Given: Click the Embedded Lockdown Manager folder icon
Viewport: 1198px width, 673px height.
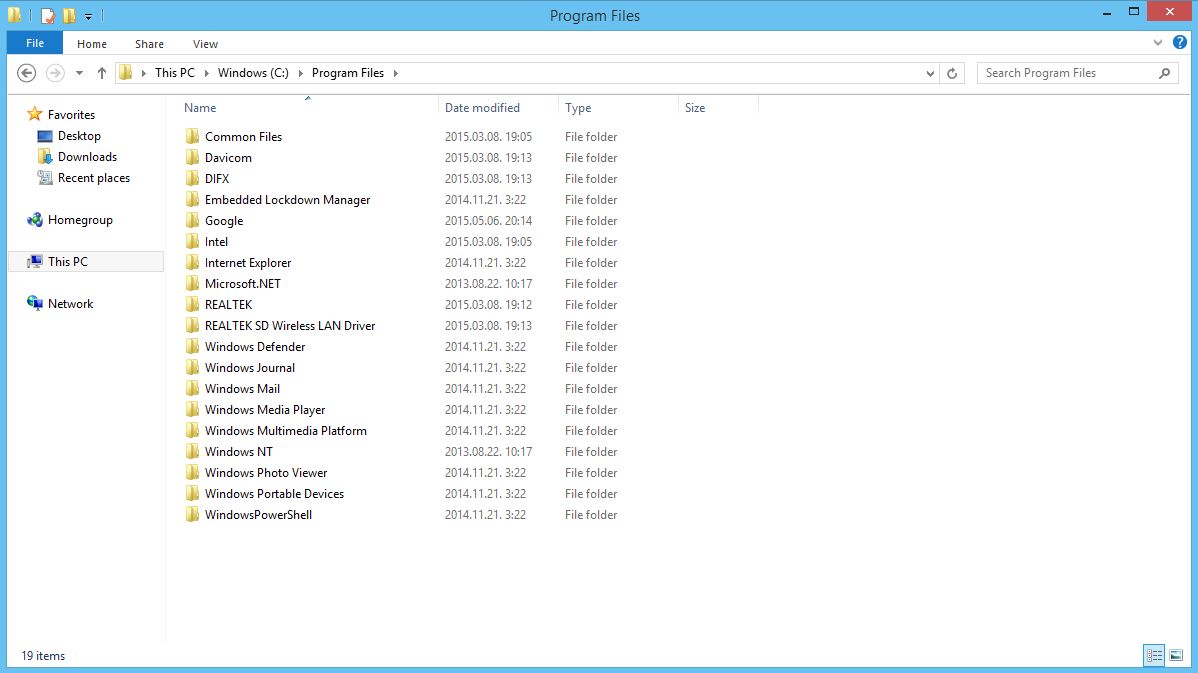Looking at the screenshot, I should [x=192, y=199].
